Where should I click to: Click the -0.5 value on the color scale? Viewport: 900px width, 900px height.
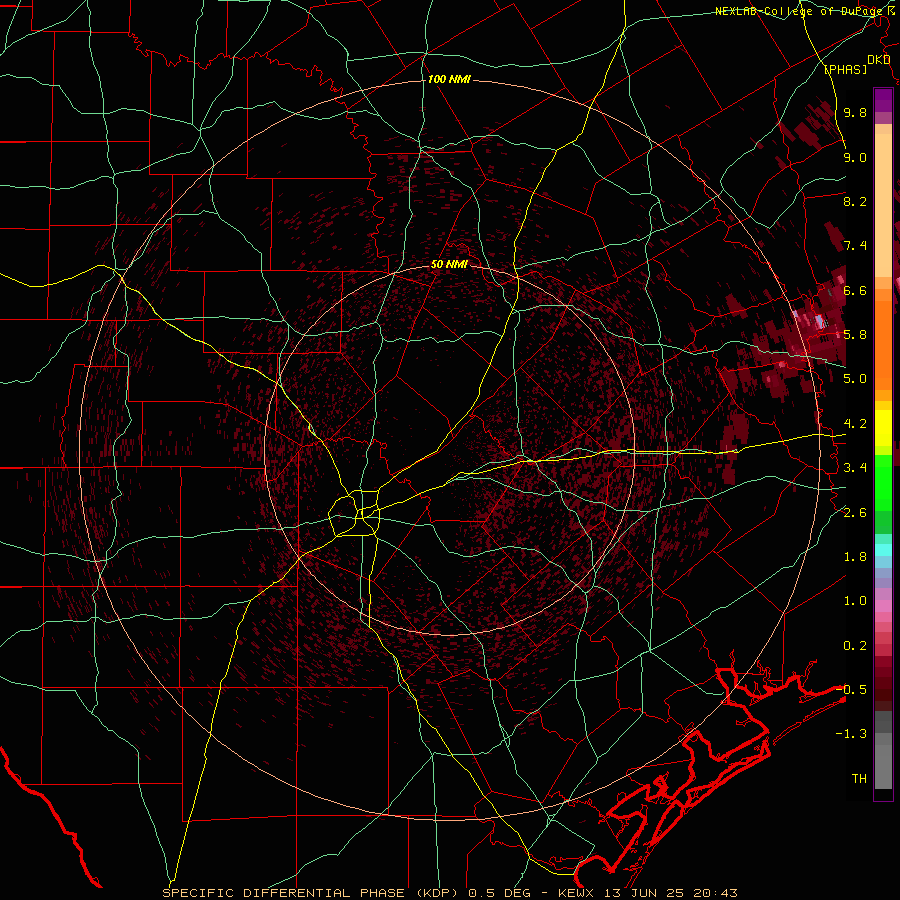click(x=851, y=689)
